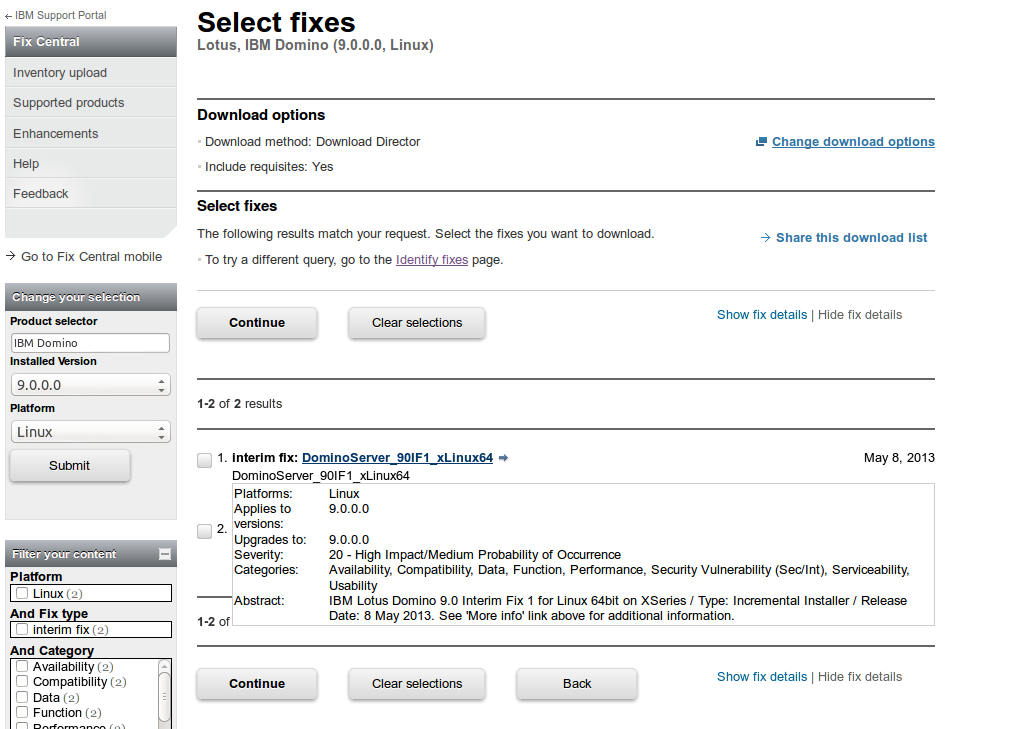Collapse the Filter your content panel icon

coord(165,554)
